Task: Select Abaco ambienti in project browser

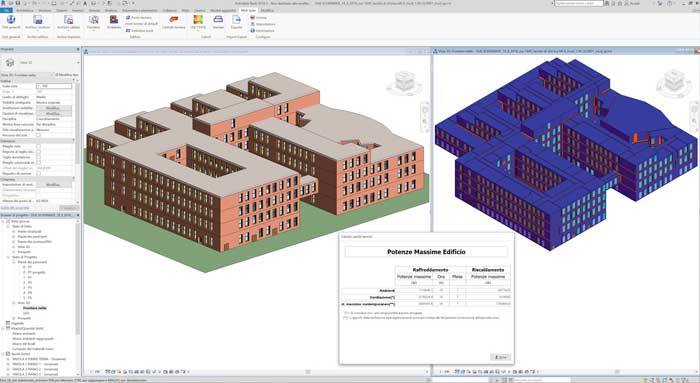Action: [24, 333]
